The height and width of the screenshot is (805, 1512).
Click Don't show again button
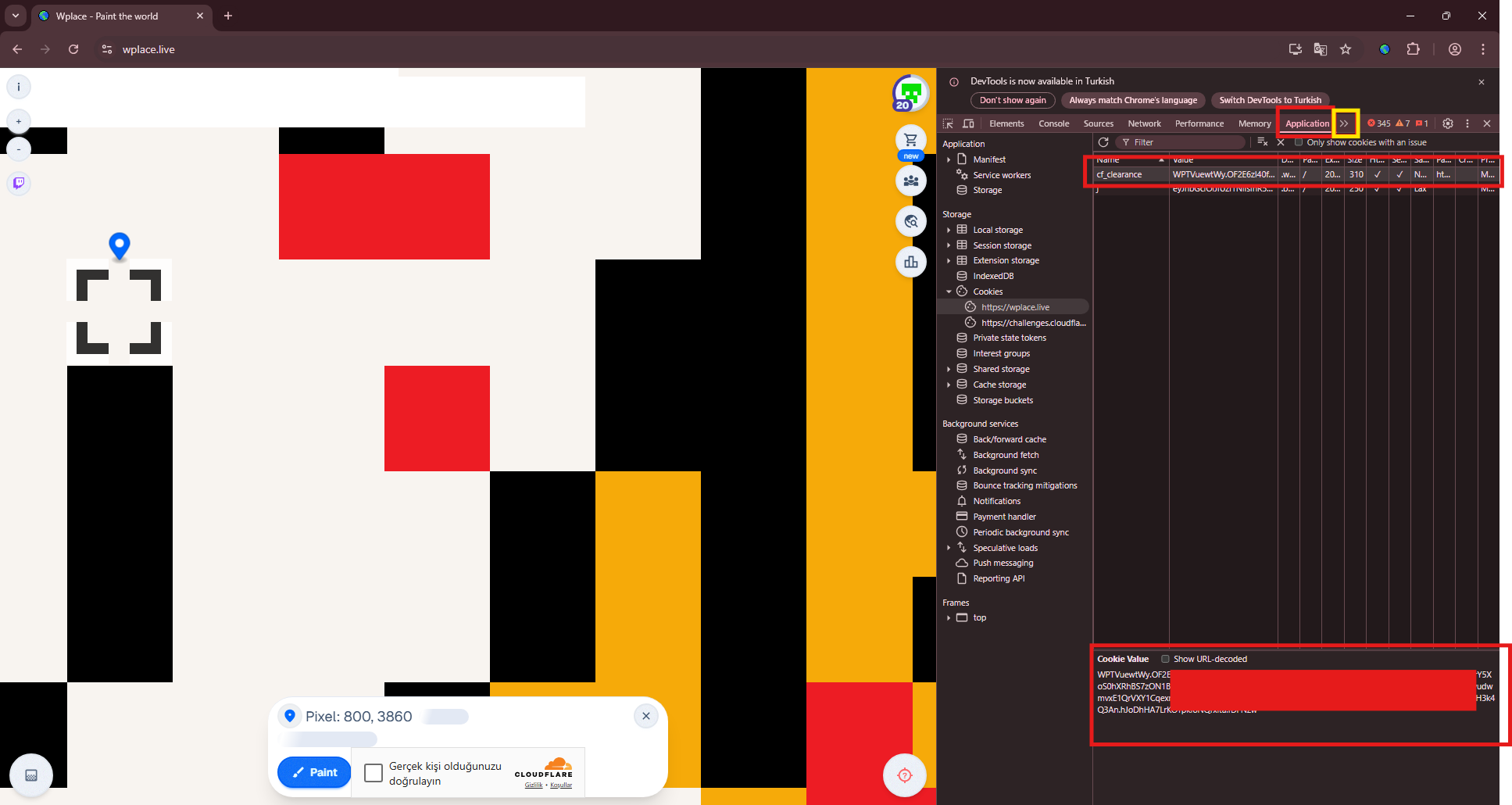[x=1013, y=100]
